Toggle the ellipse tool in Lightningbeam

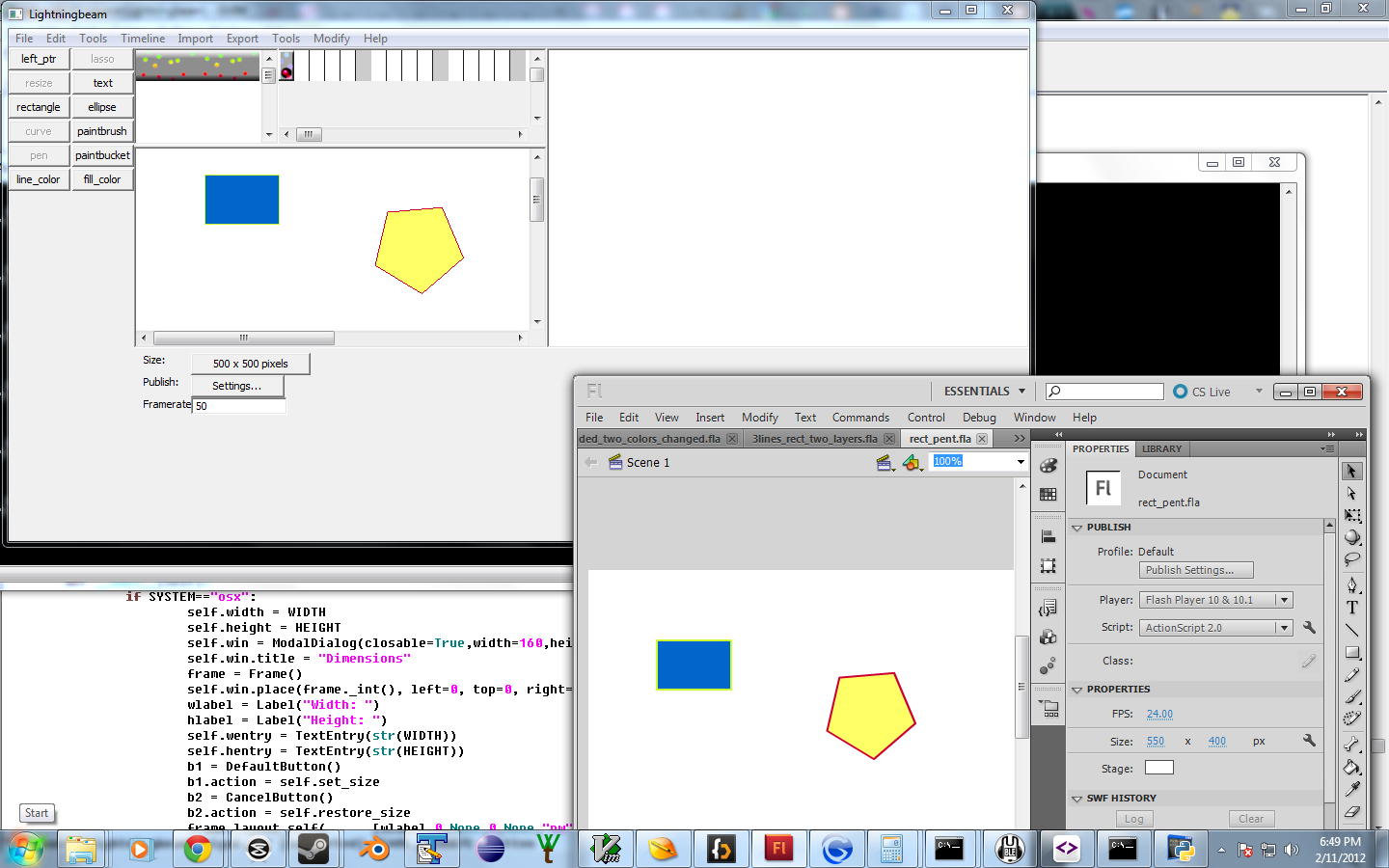[102, 106]
